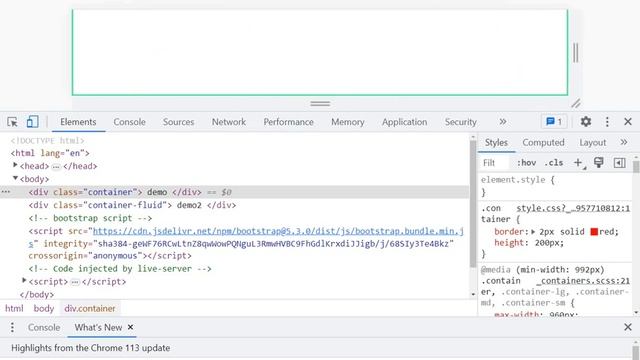
Task: Select the div class container row
Action: [235, 192]
